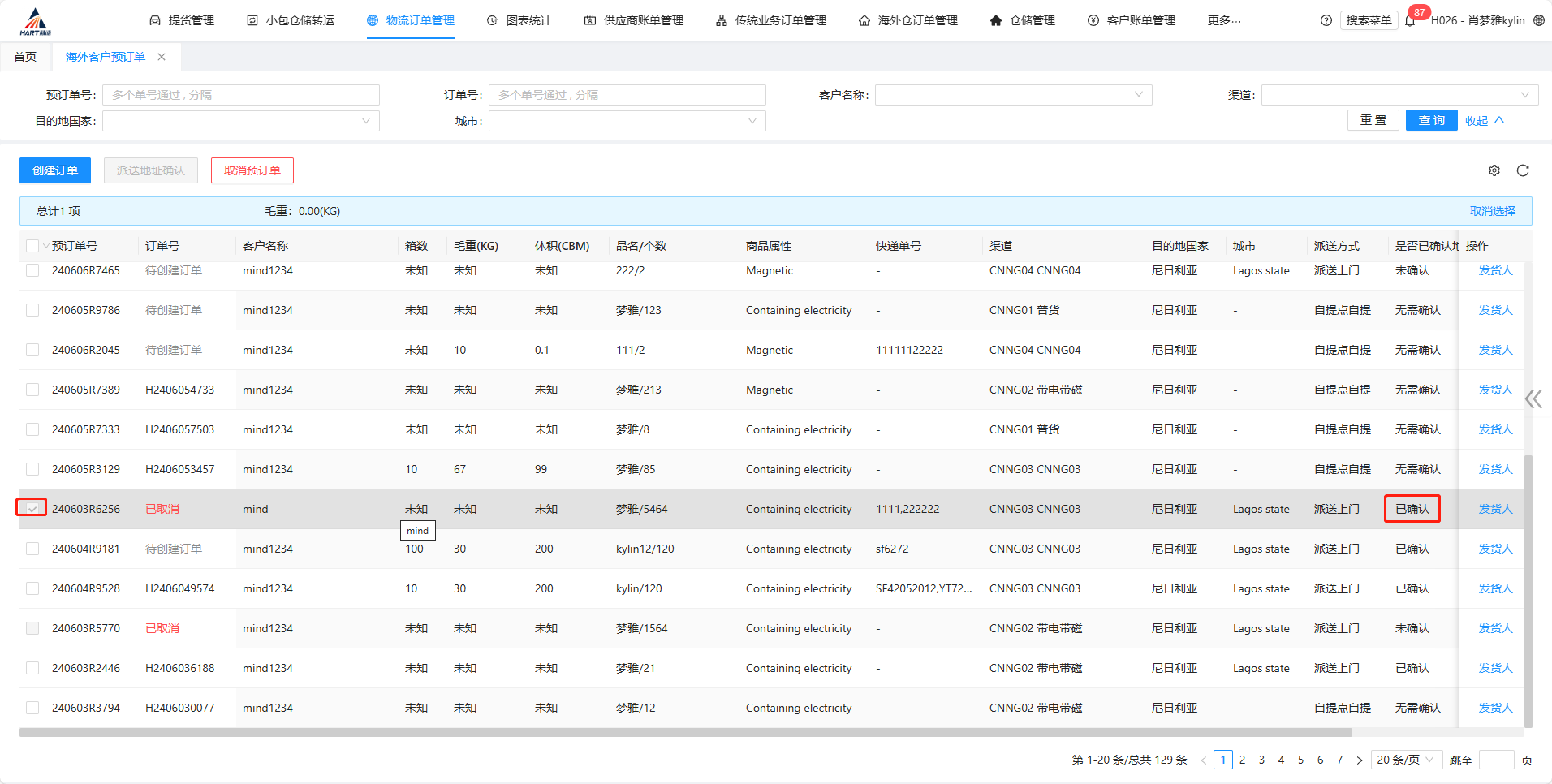Click the HART logo
This screenshot has width=1552, height=784.
pyautogui.click(x=35, y=21)
